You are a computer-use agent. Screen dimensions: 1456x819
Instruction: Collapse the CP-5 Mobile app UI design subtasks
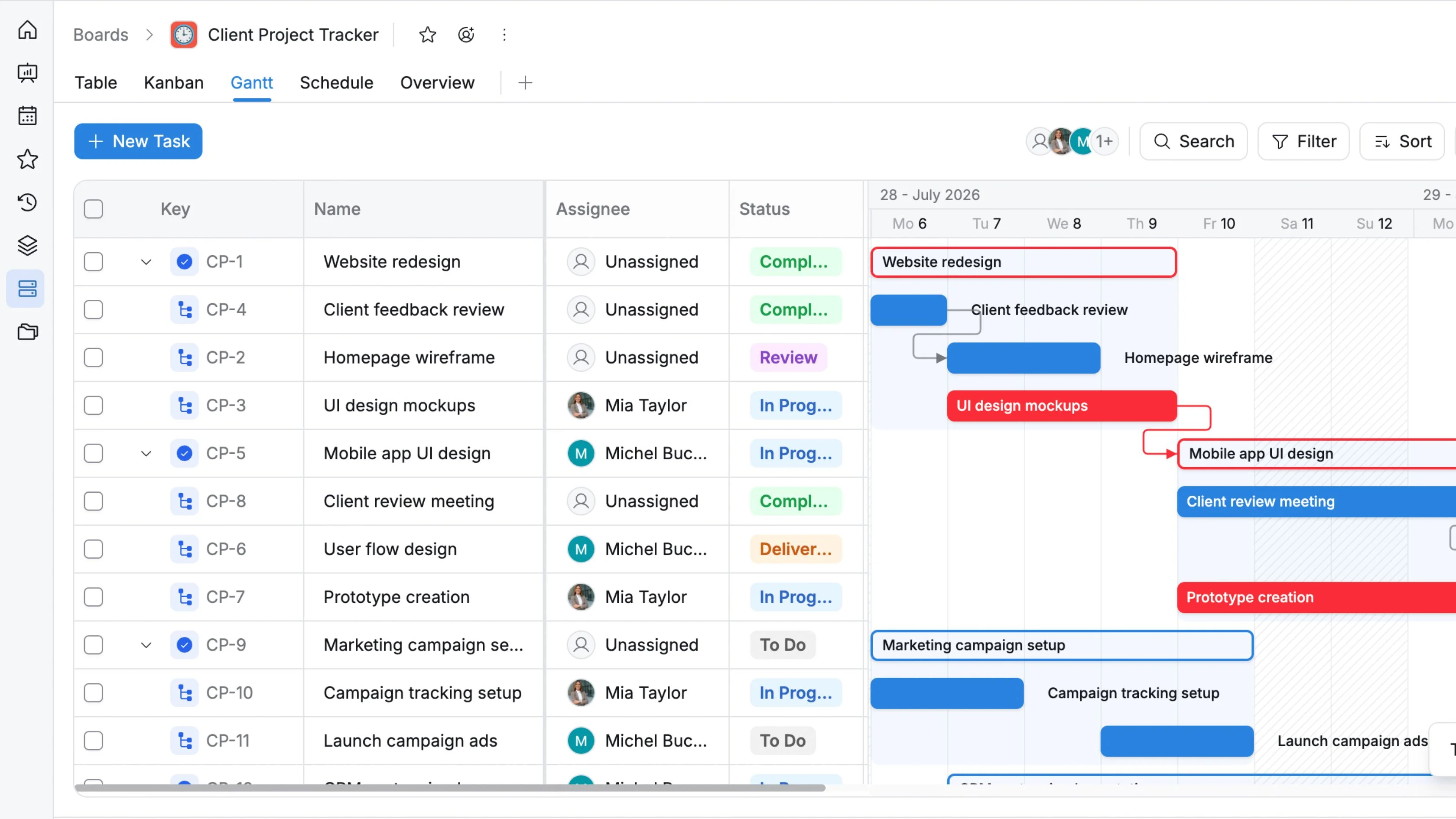pyautogui.click(x=146, y=453)
